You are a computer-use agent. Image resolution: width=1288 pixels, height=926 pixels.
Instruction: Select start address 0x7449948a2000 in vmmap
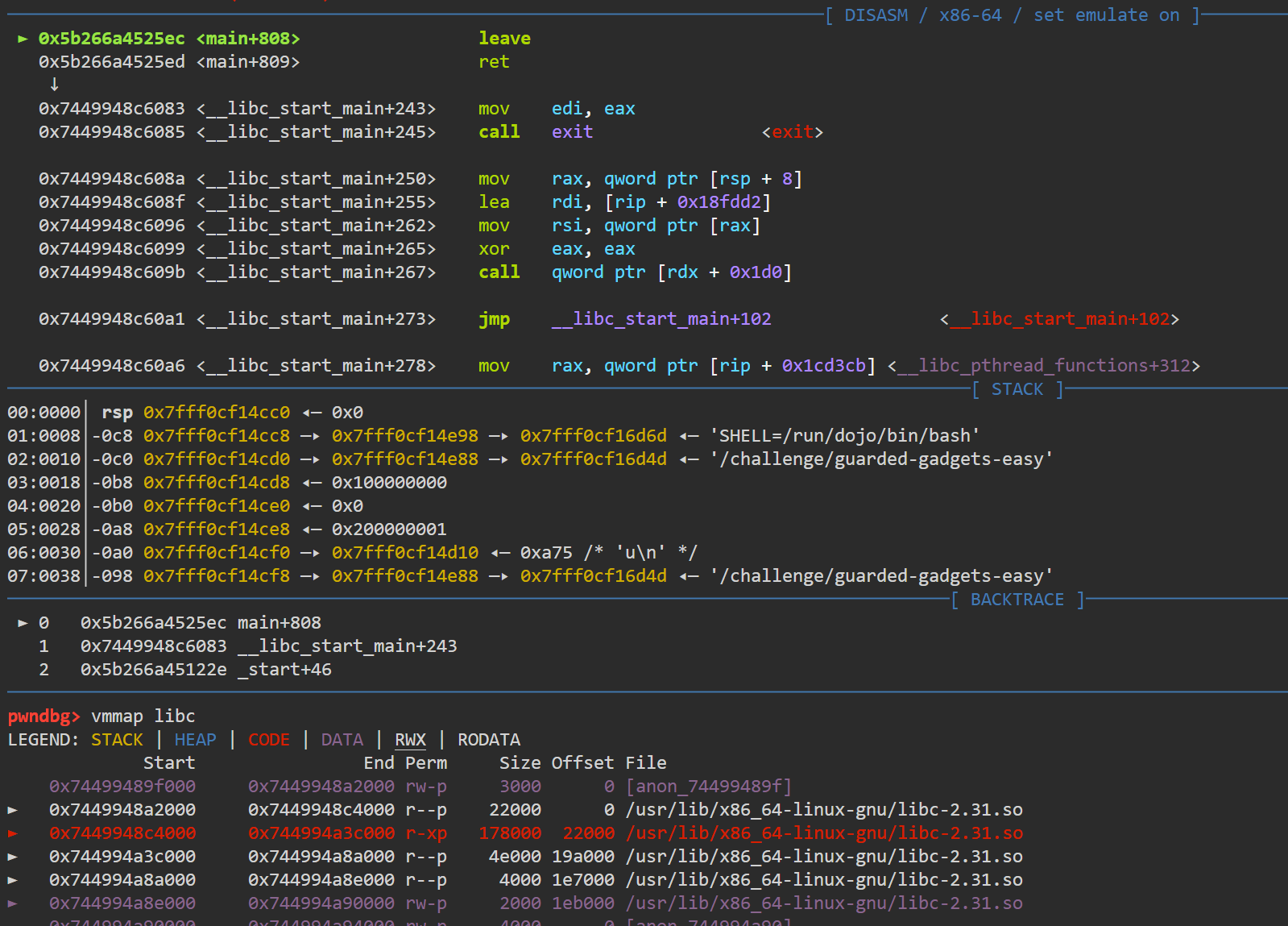coord(122,810)
